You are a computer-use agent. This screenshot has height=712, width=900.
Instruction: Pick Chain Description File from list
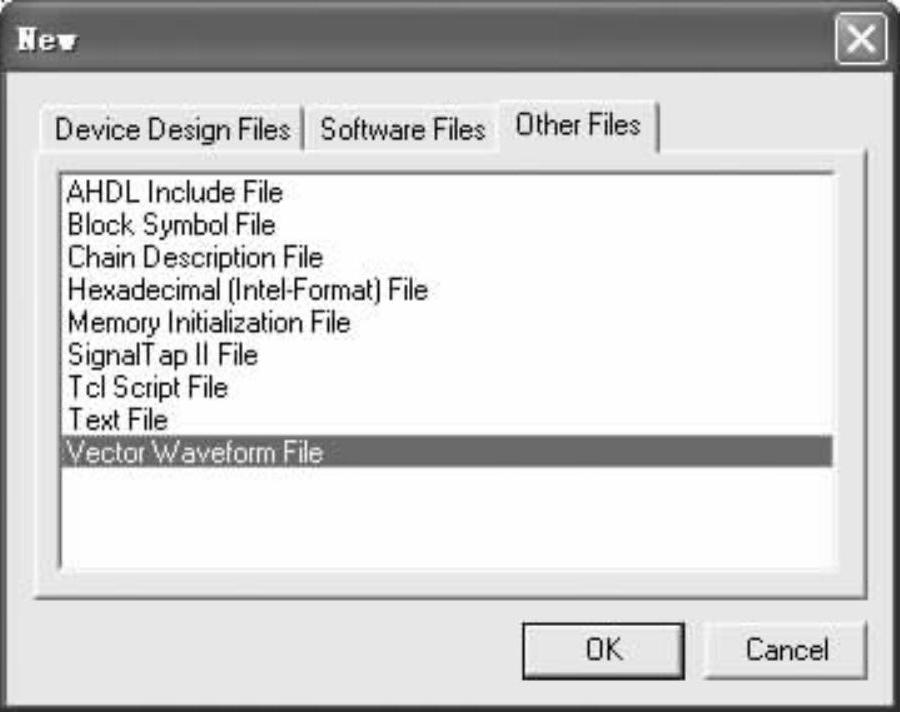pos(195,257)
